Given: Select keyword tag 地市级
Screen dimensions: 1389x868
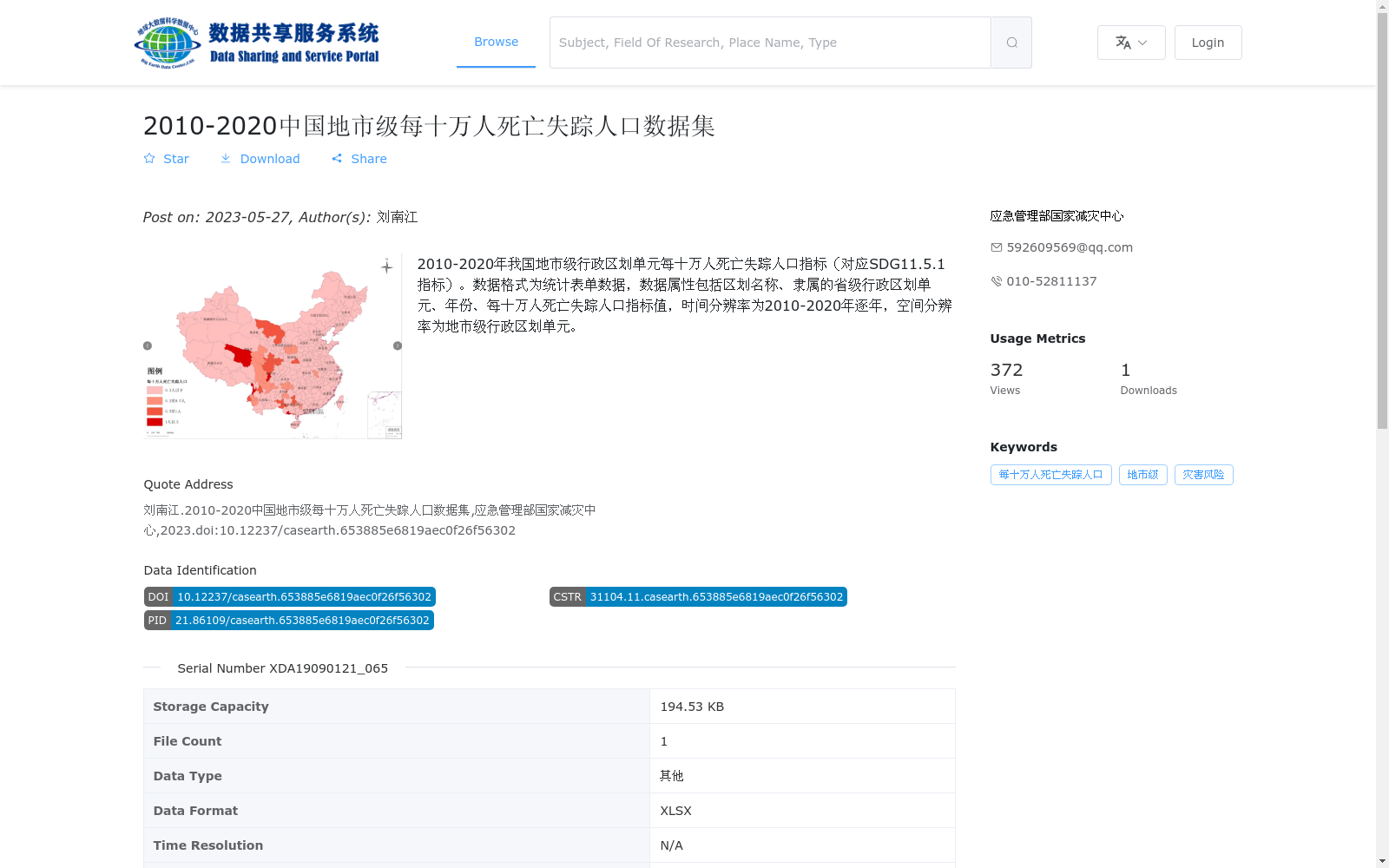Looking at the screenshot, I should click(x=1142, y=475).
